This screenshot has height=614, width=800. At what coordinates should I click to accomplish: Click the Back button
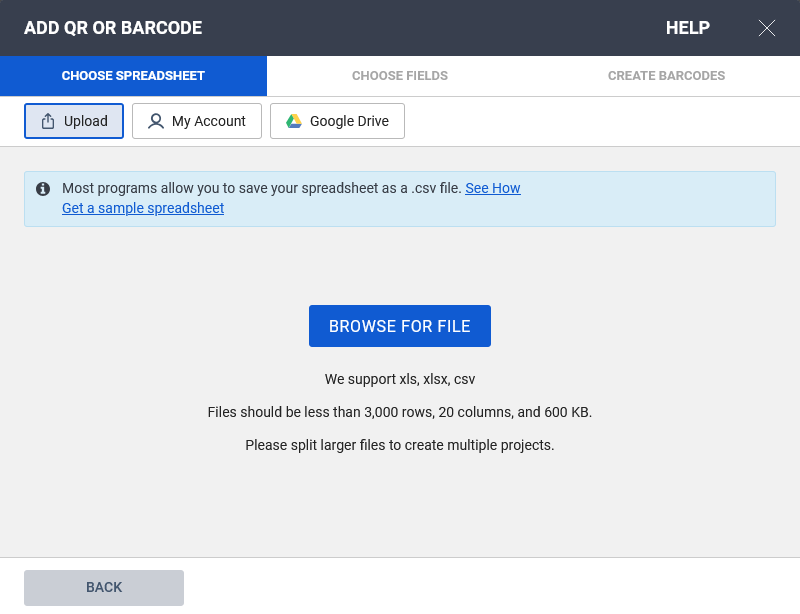(104, 587)
